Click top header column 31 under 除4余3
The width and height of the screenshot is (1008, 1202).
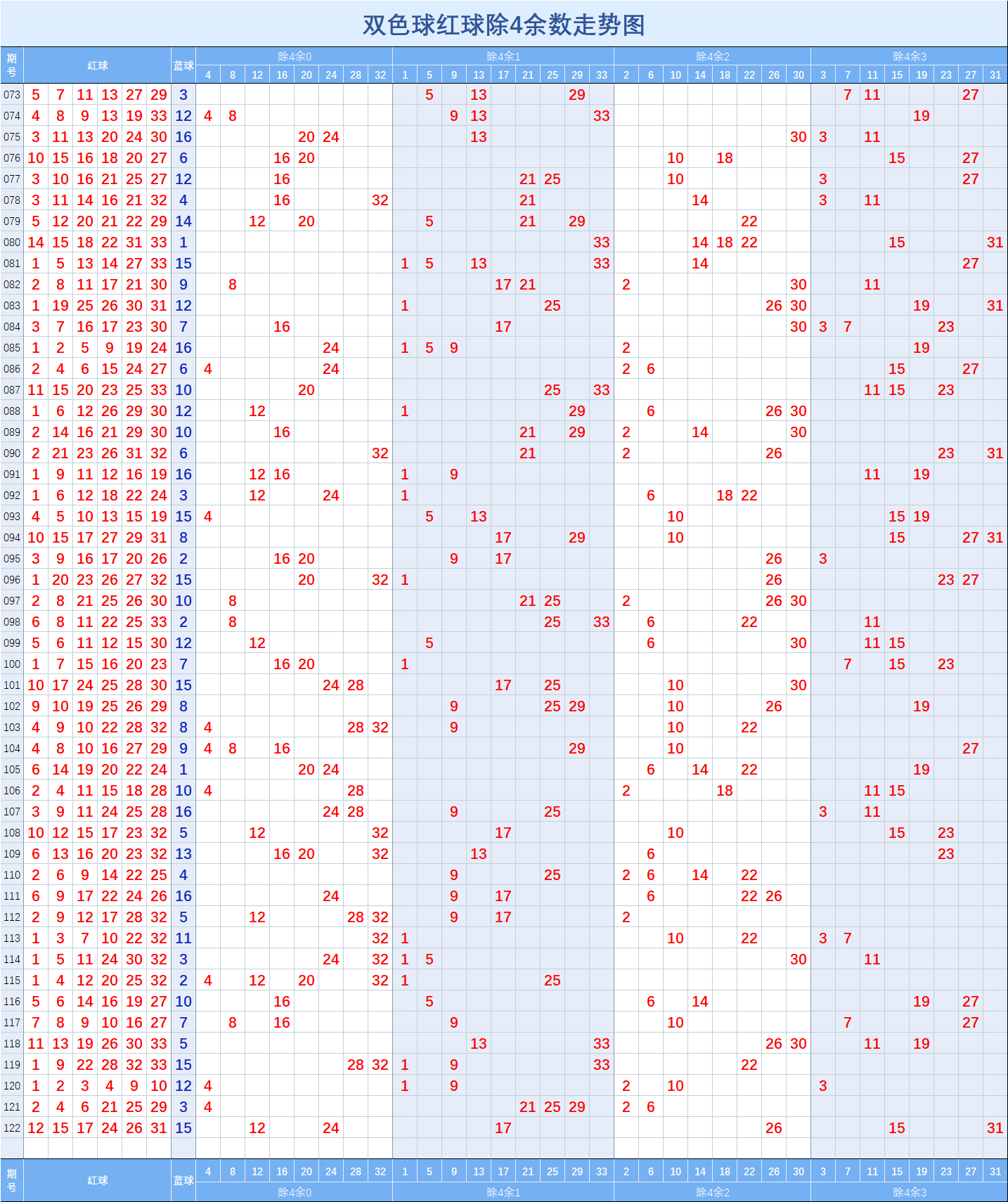[995, 75]
